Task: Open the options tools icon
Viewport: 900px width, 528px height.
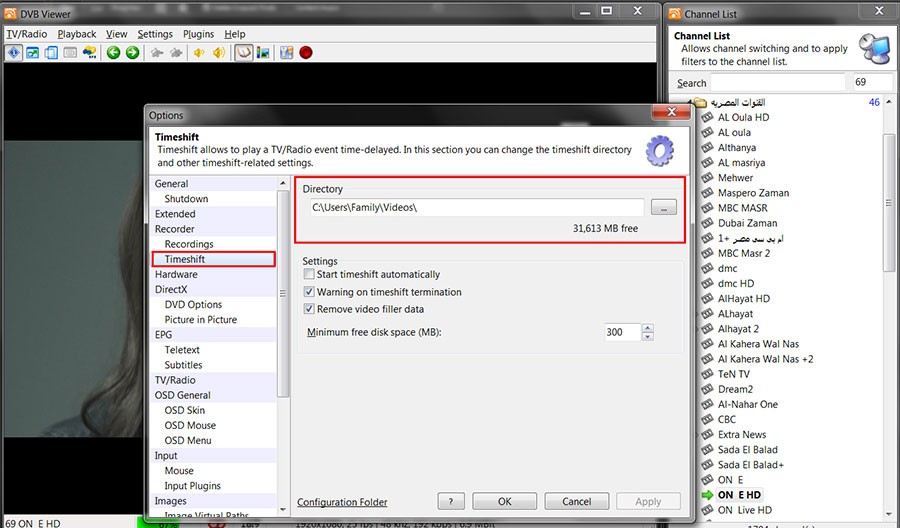Action: coord(286,53)
